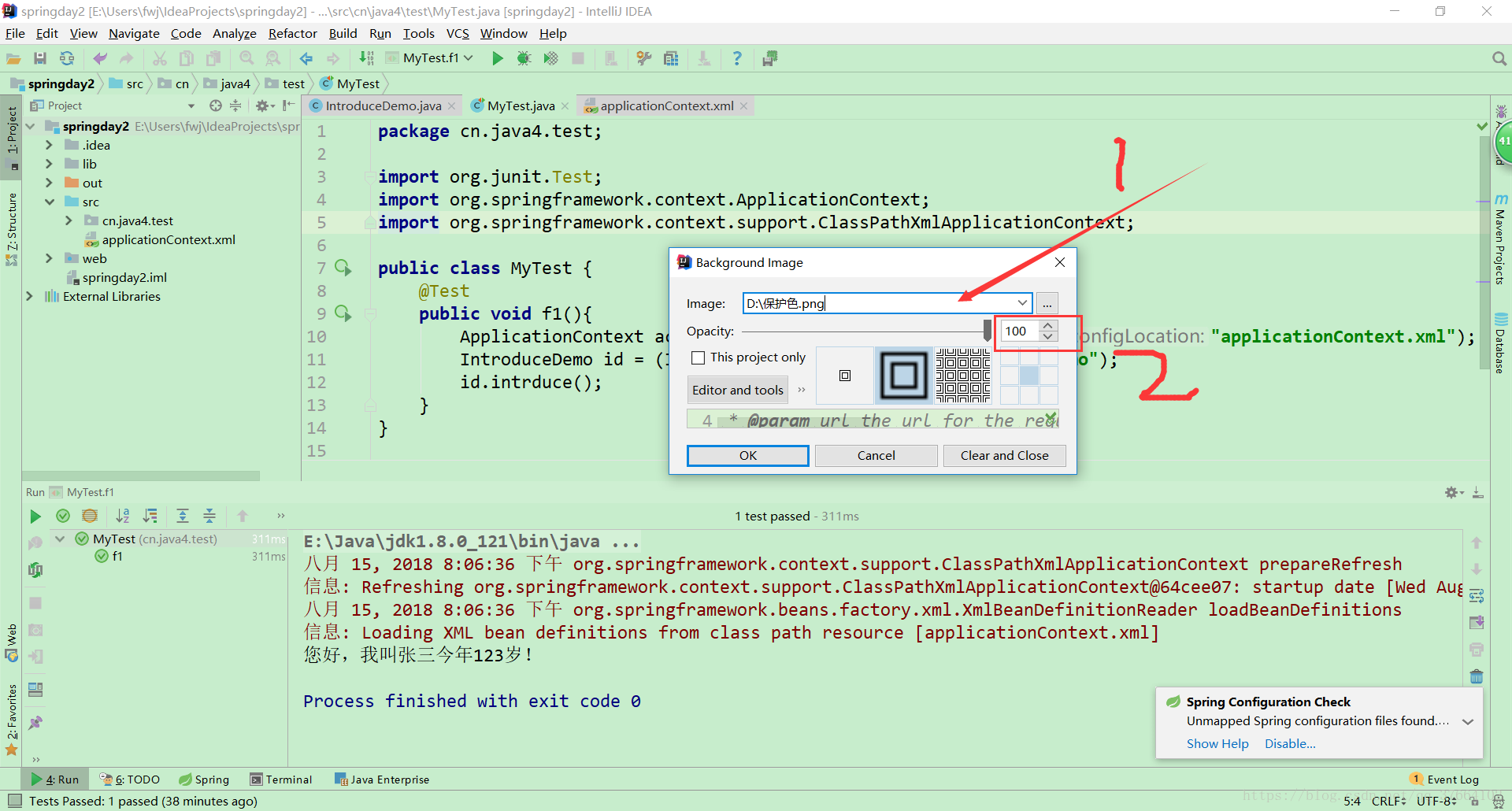This screenshot has width=1512, height=811.
Task: Click OK in Background Image dialog
Action: 748,455
